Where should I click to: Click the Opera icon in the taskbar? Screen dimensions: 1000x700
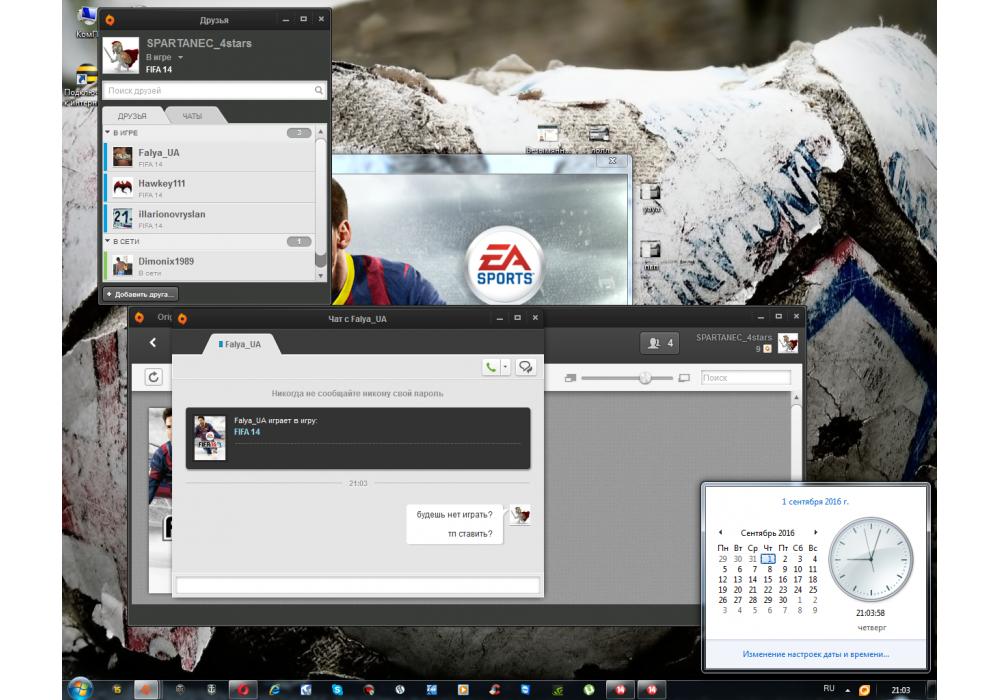coord(243,689)
